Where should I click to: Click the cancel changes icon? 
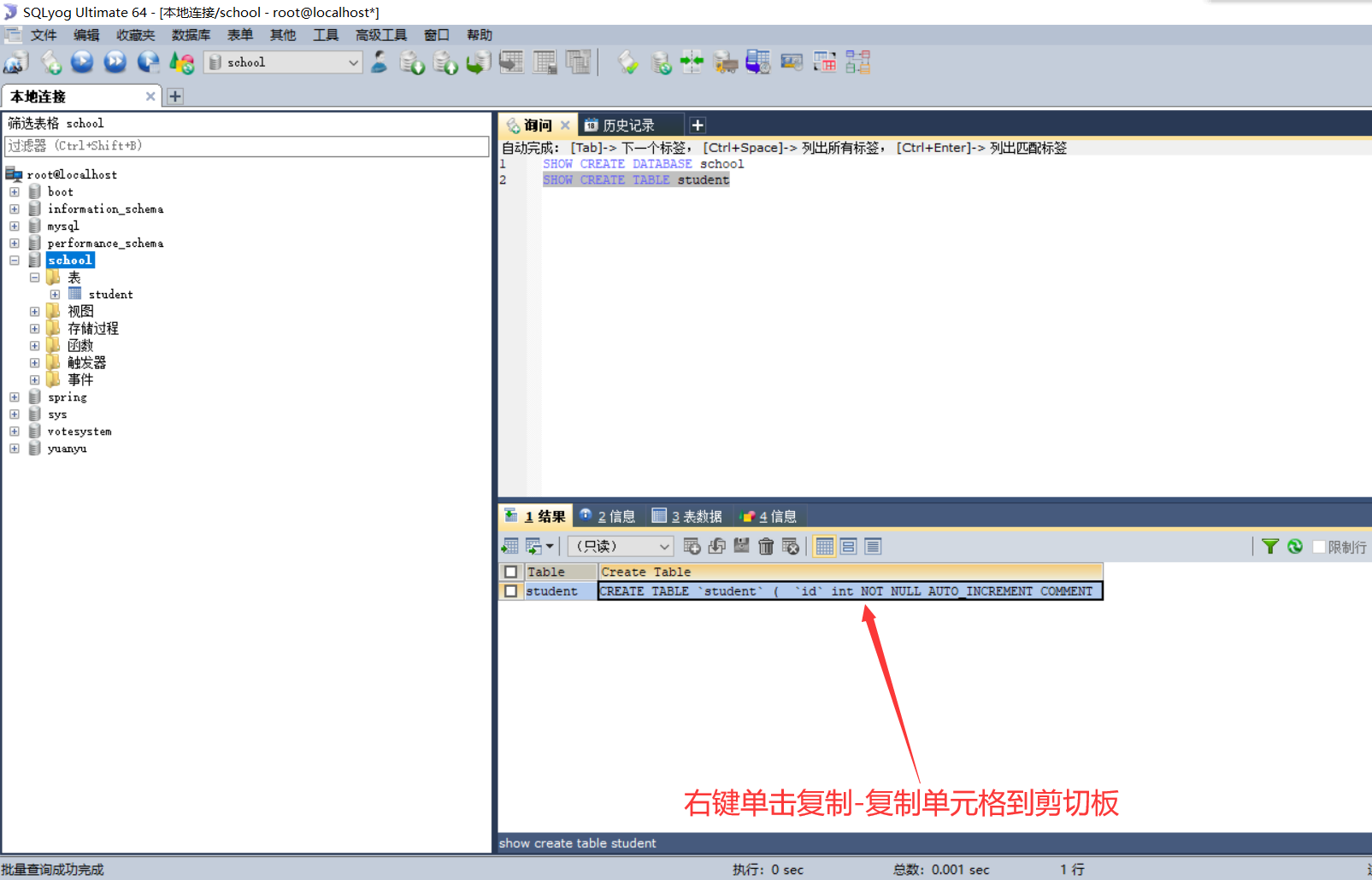(x=791, y=546)
